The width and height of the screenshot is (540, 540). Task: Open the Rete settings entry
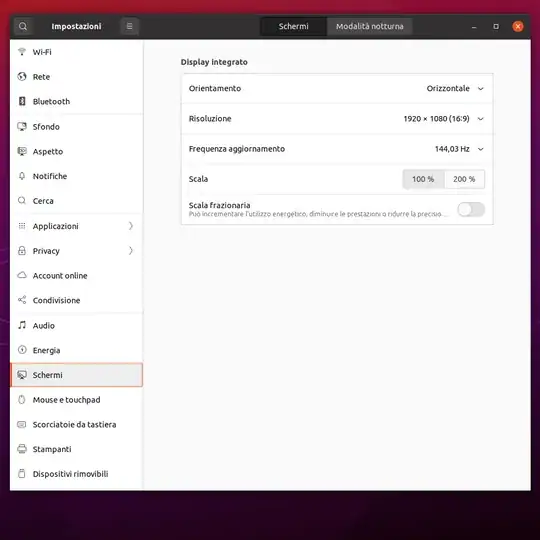[x=76, y=77]
